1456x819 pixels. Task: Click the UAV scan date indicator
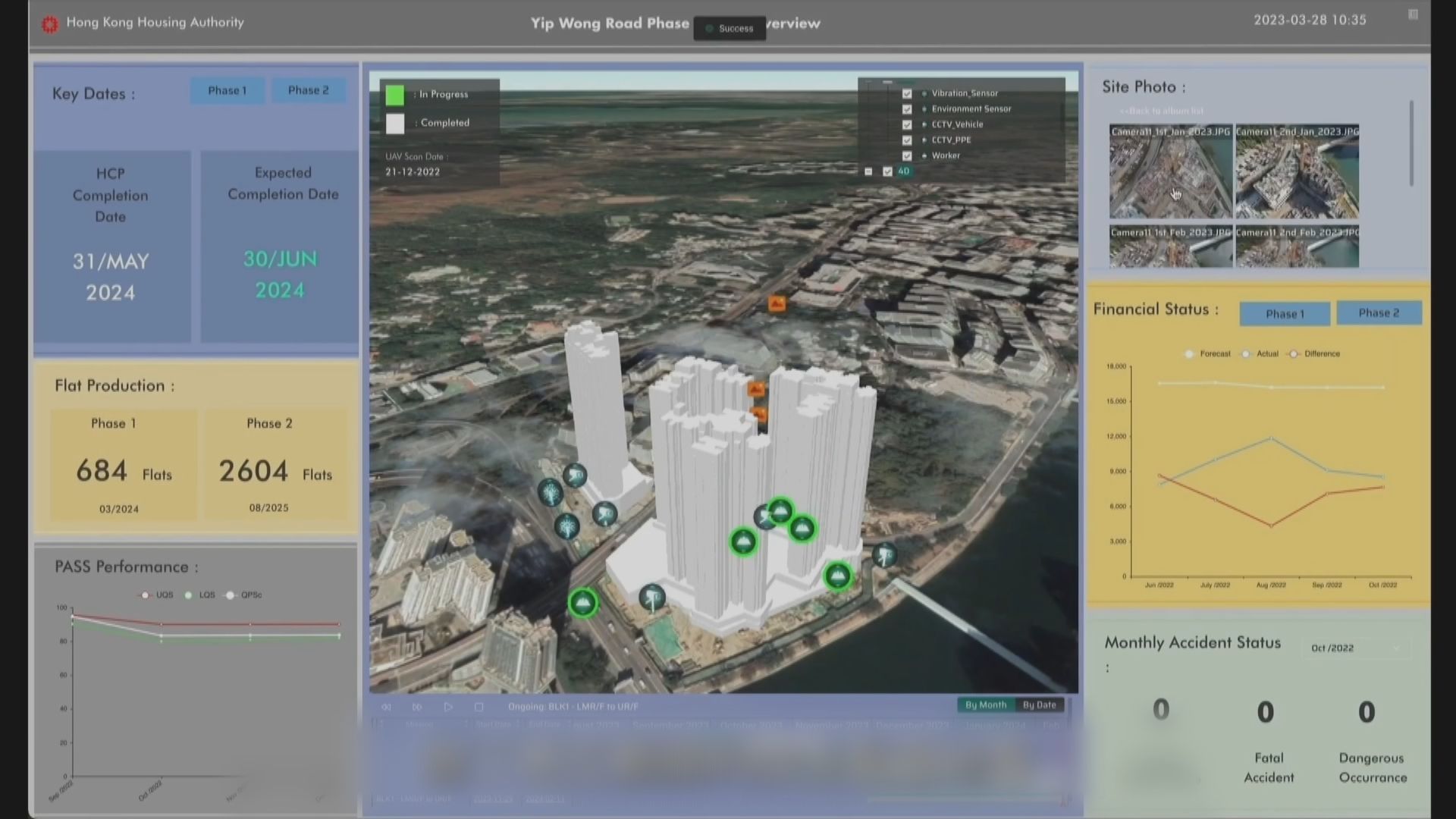(x=414, y=163)
